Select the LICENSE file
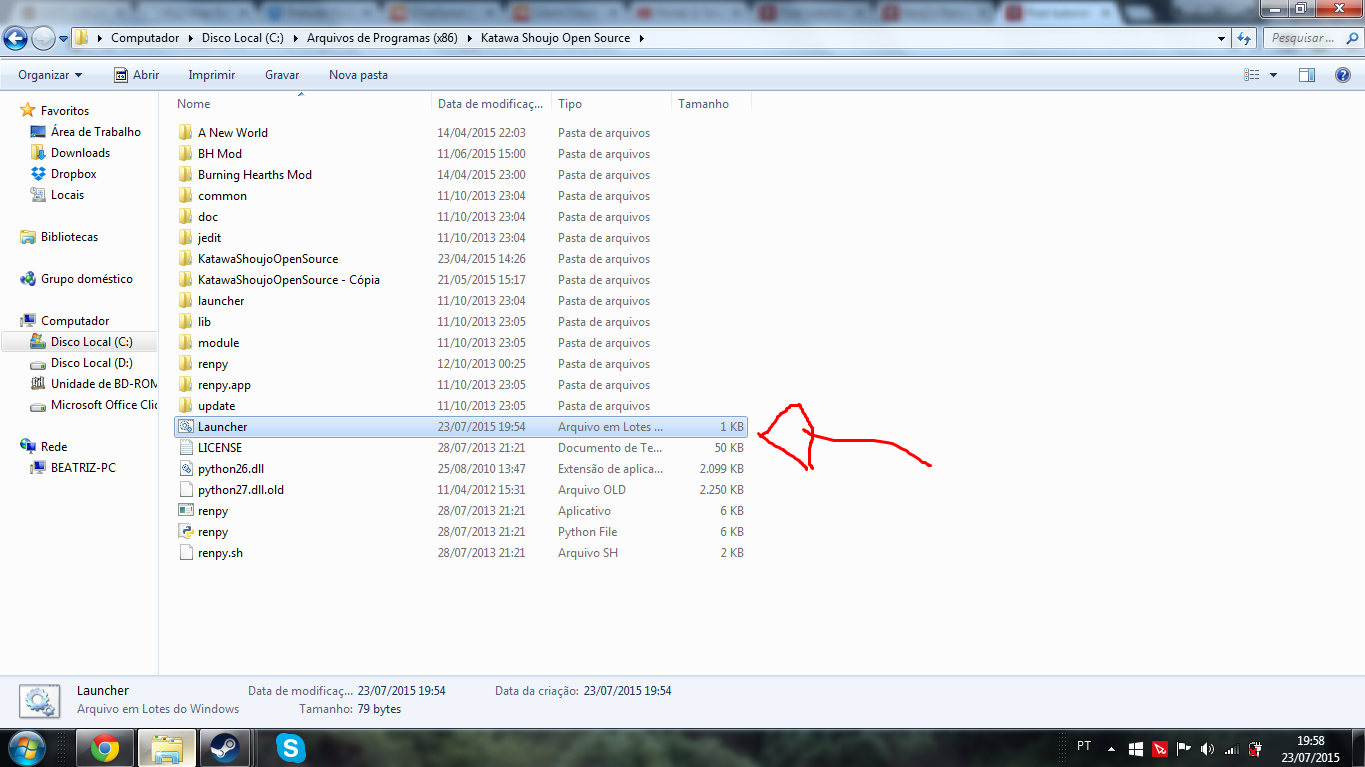Screen dimensions: 1365x767 pos(220,447)
